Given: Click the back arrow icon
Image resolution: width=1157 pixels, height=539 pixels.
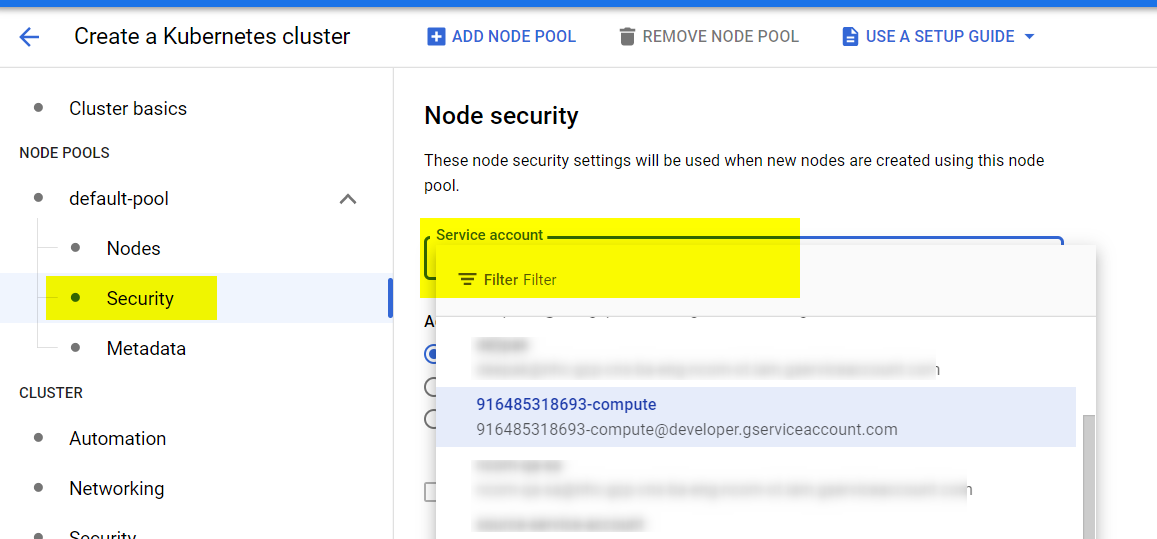Looking at the screenshot, I should (x=29, y=36).
